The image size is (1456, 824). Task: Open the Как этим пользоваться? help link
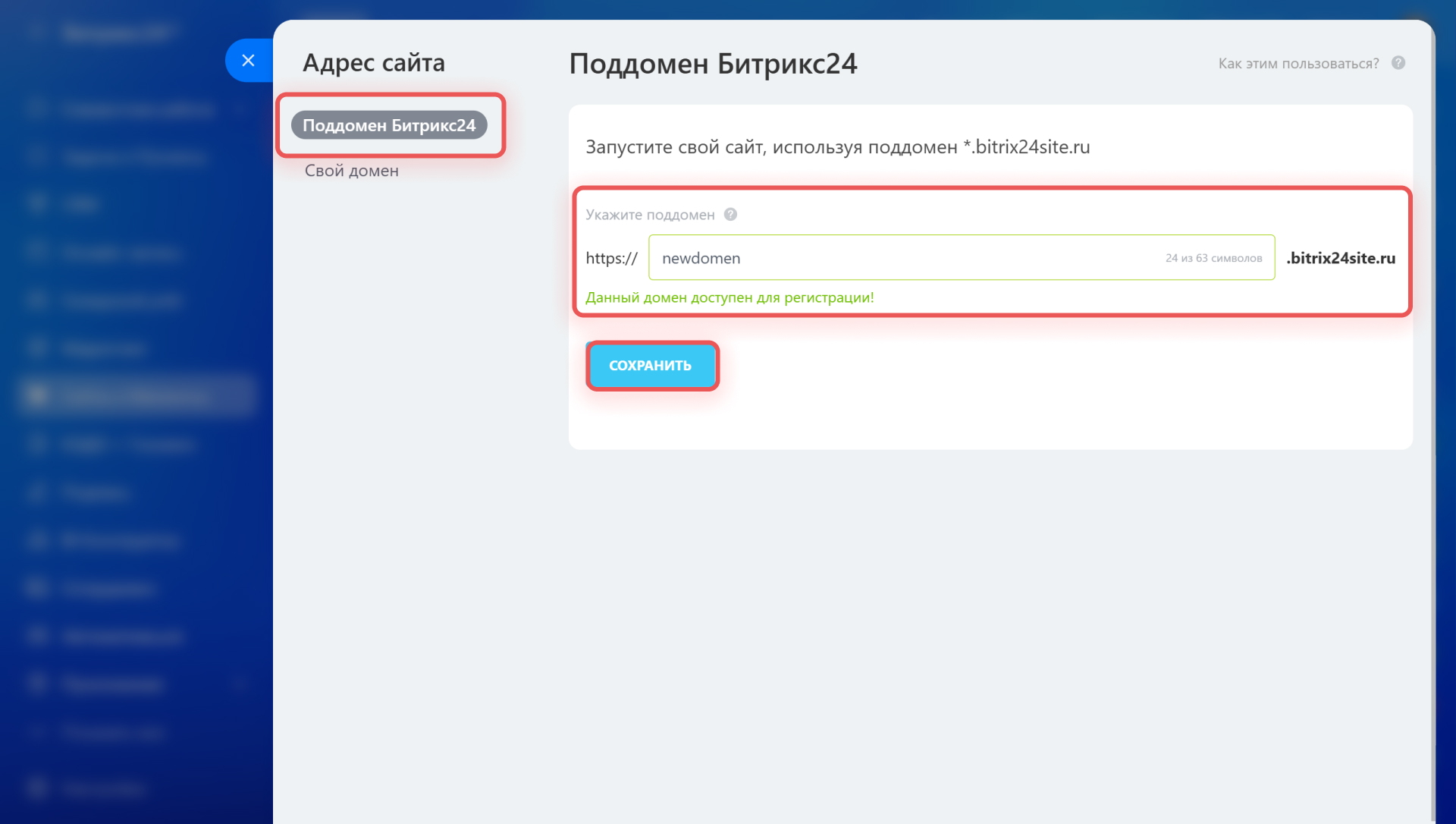(1298, 64)
